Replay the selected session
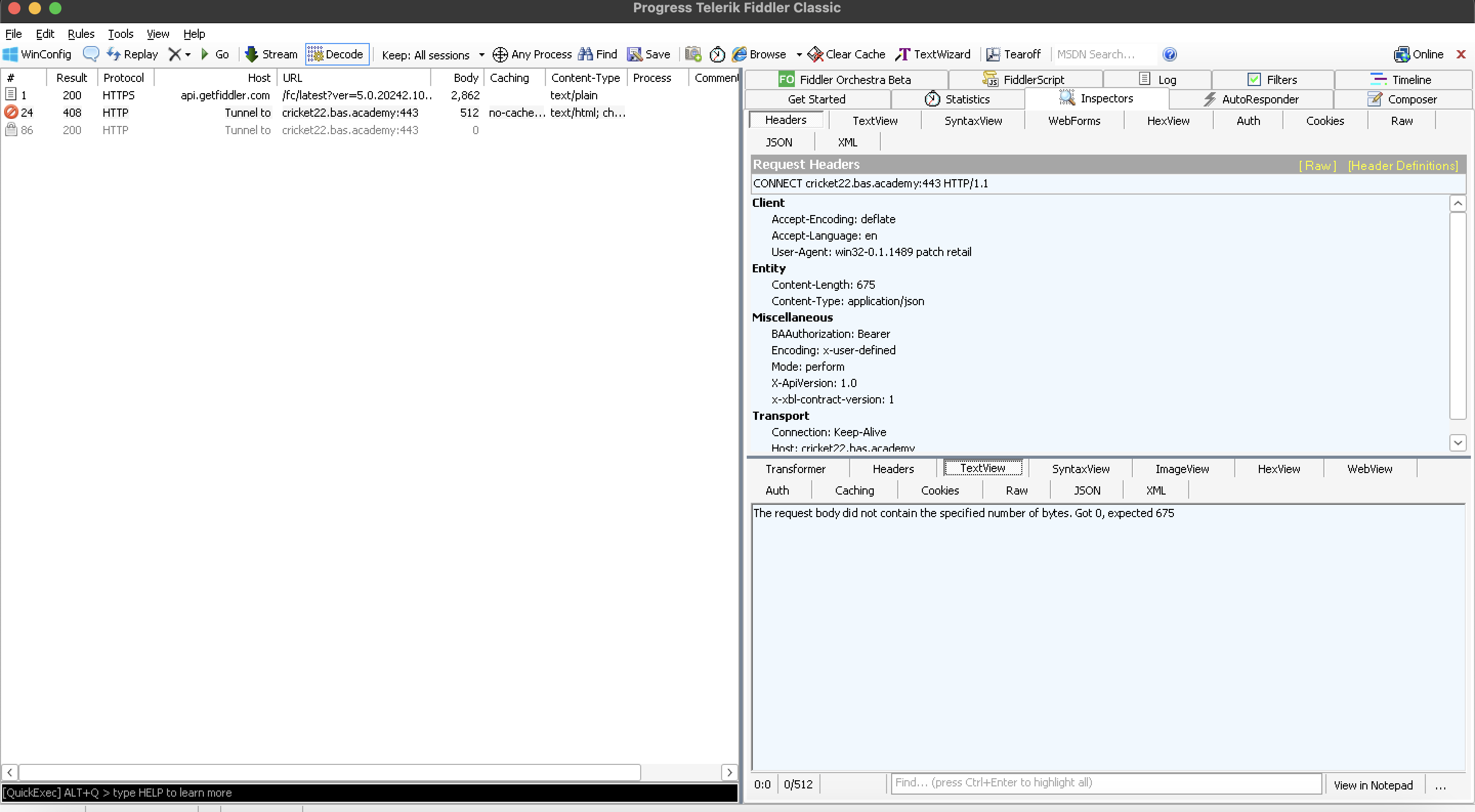The image size is (1475, 812). point(132,54)
